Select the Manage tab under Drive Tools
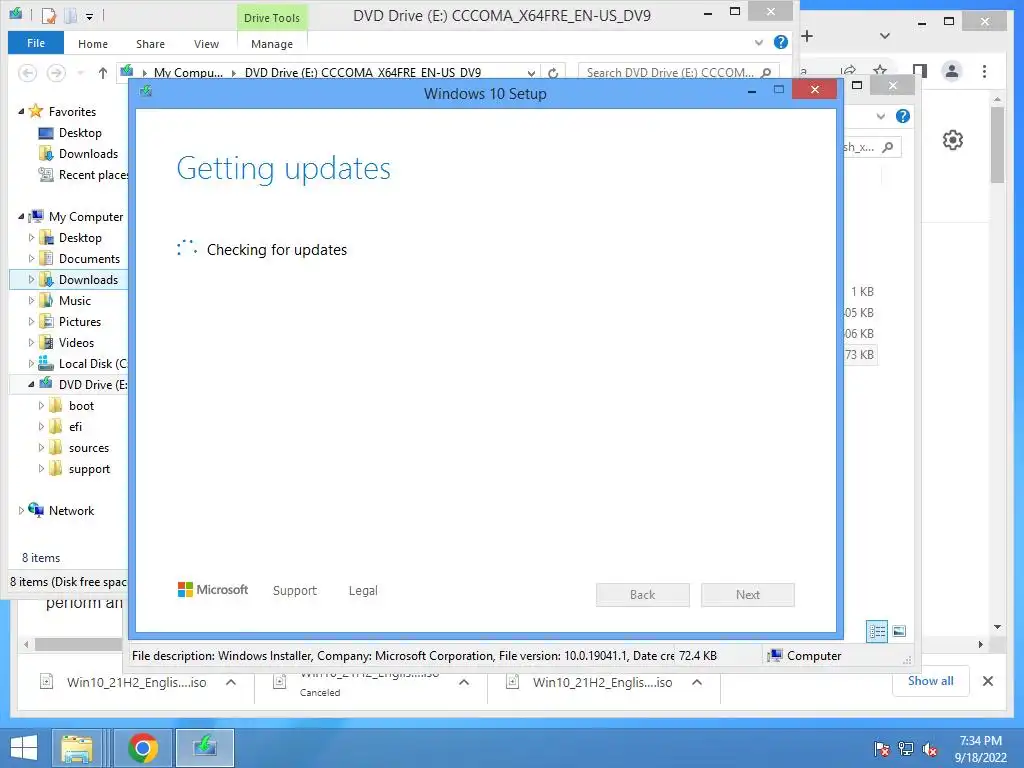 [x=272, y=44]
